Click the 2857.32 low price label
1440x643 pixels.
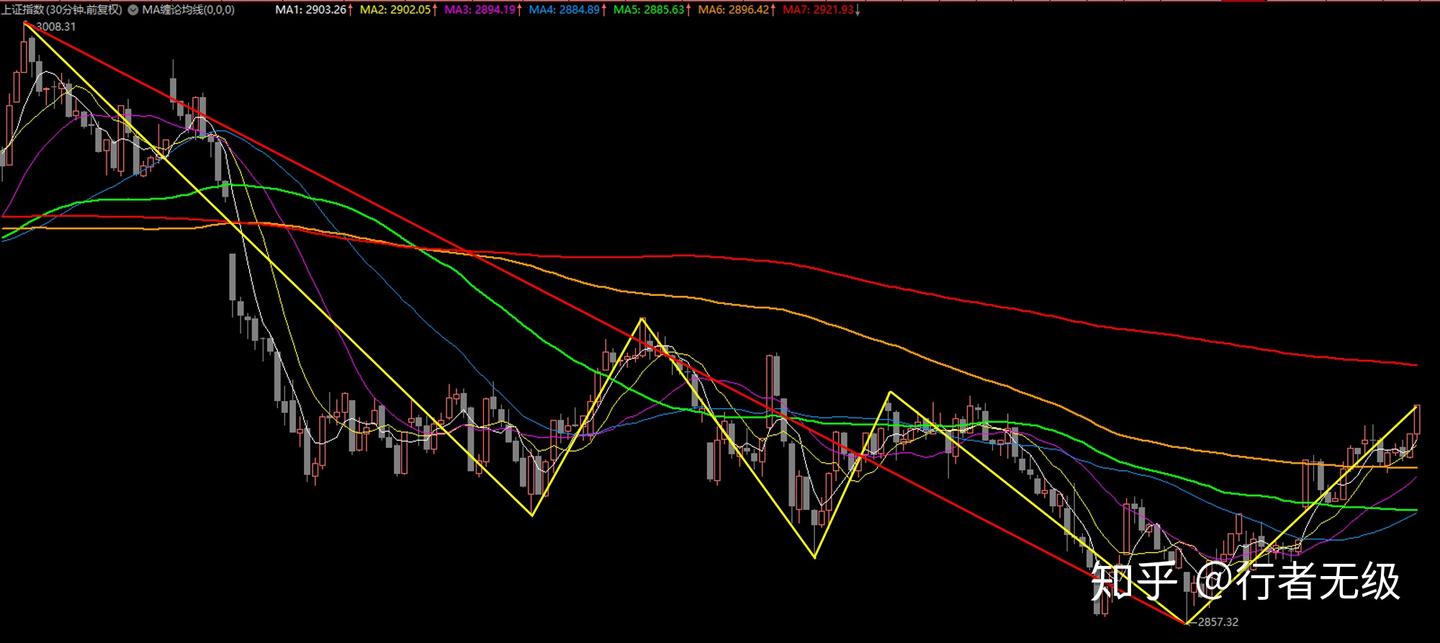click(1217, 622)
